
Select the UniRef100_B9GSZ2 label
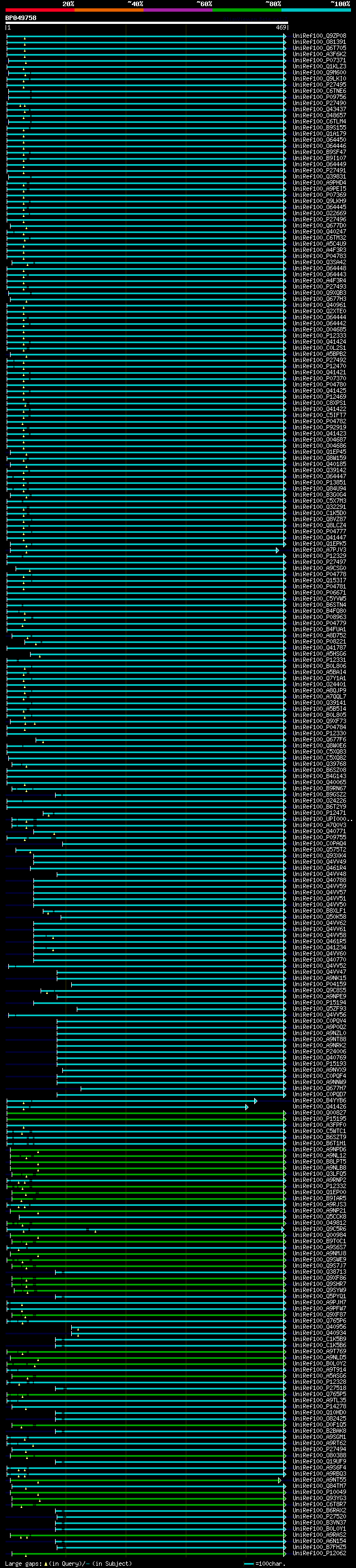(319, 795)
